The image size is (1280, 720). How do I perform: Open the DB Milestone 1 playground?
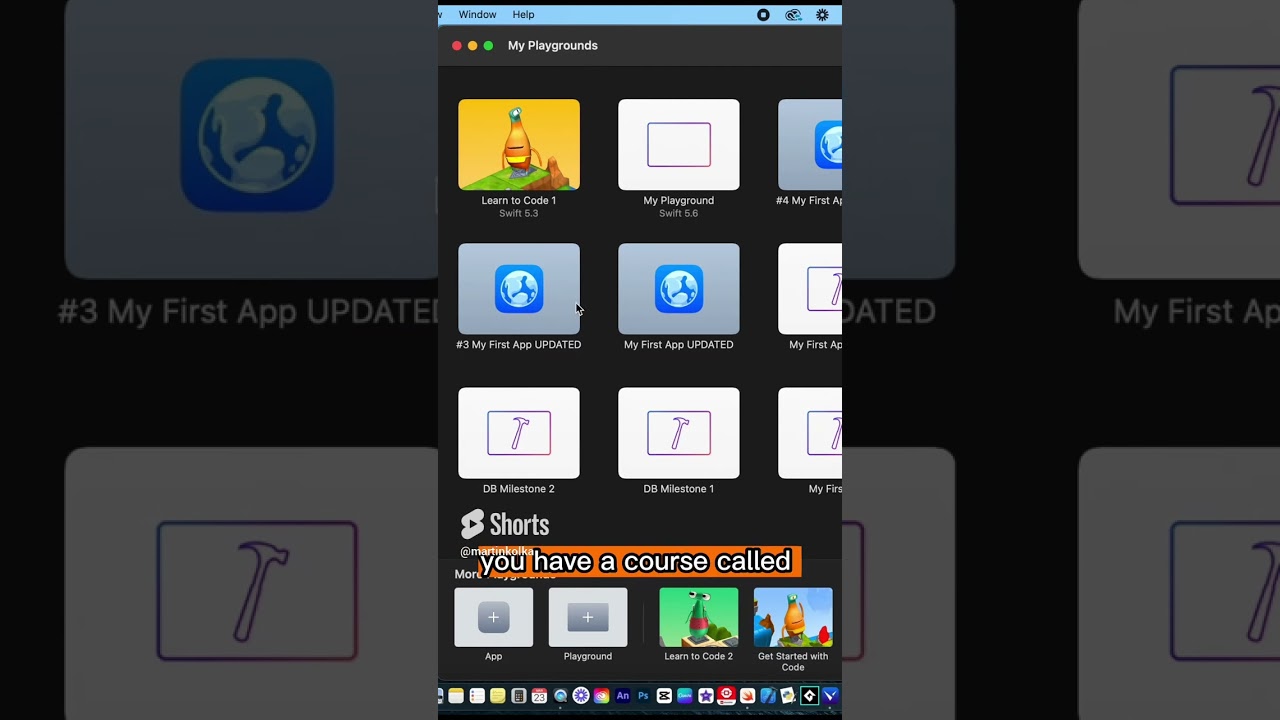click(678, 433)
